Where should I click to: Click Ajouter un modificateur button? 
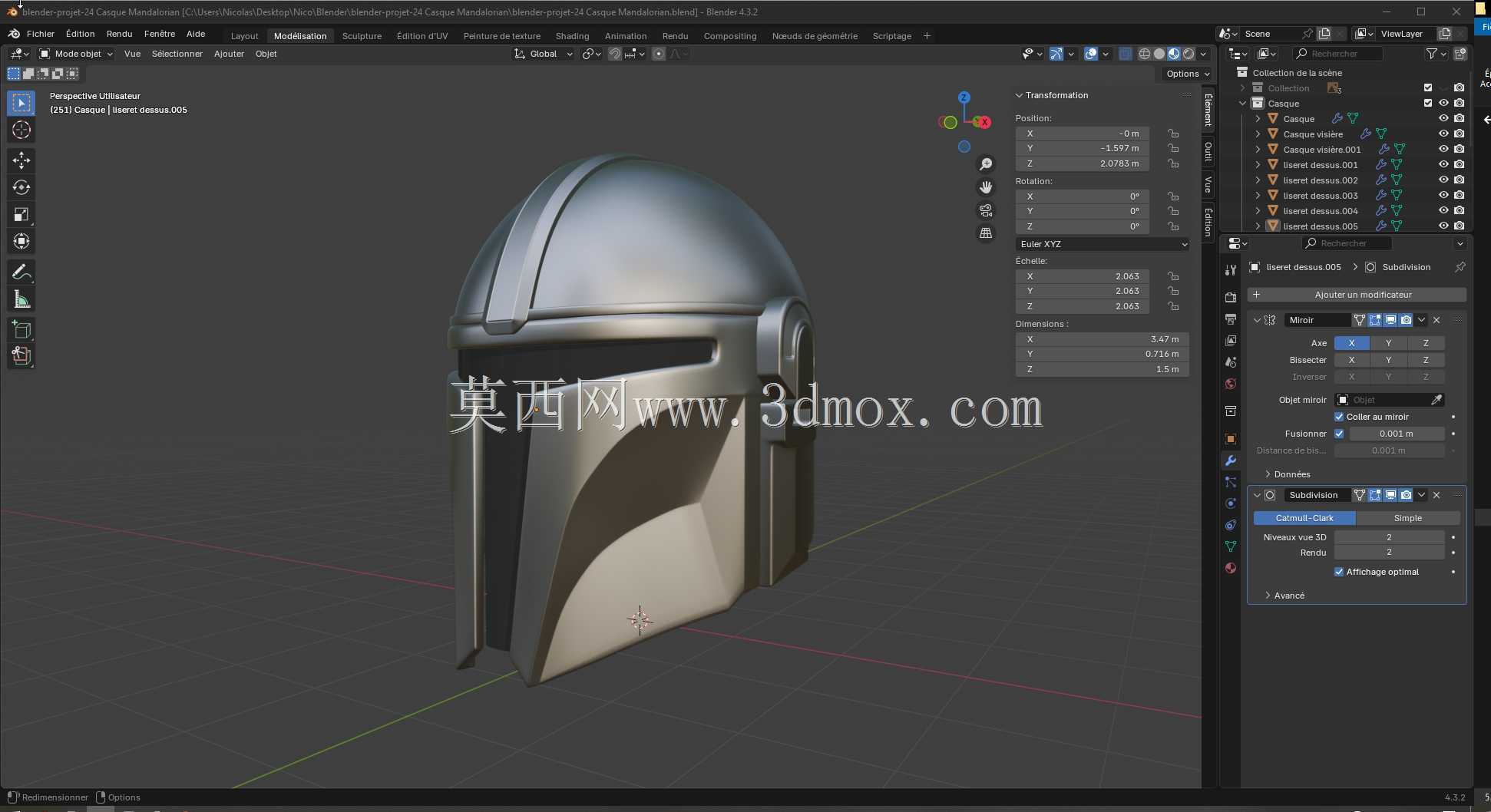click(x=1357, y=295)
